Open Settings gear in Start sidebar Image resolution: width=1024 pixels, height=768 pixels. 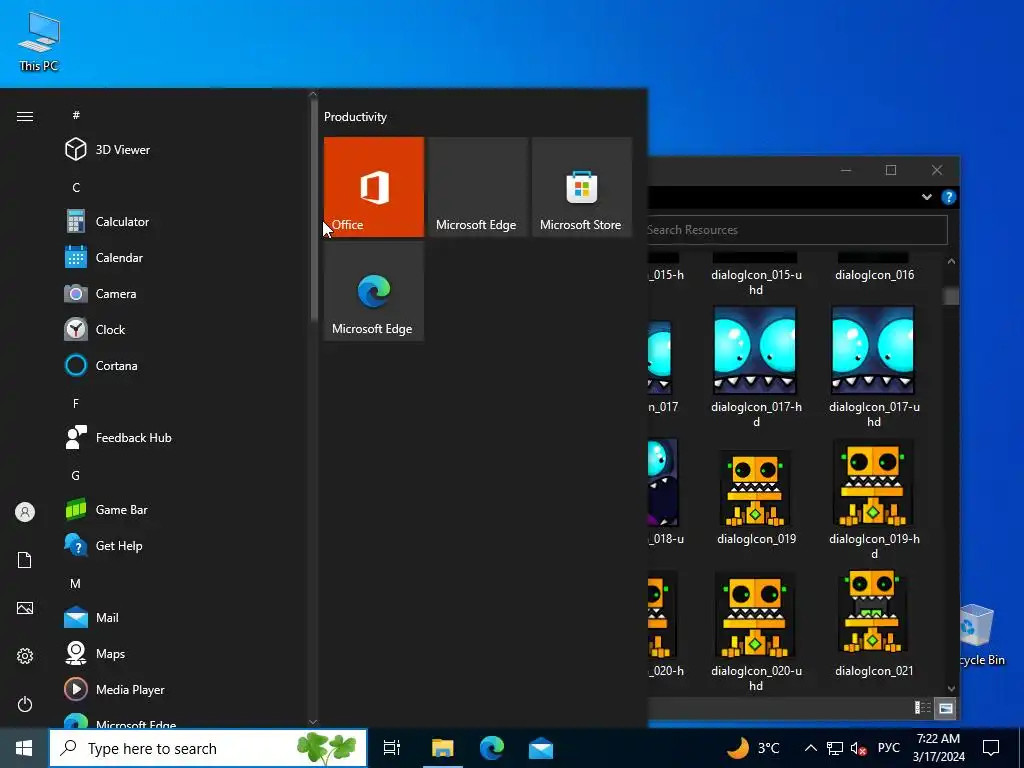(x=25, y=656)
